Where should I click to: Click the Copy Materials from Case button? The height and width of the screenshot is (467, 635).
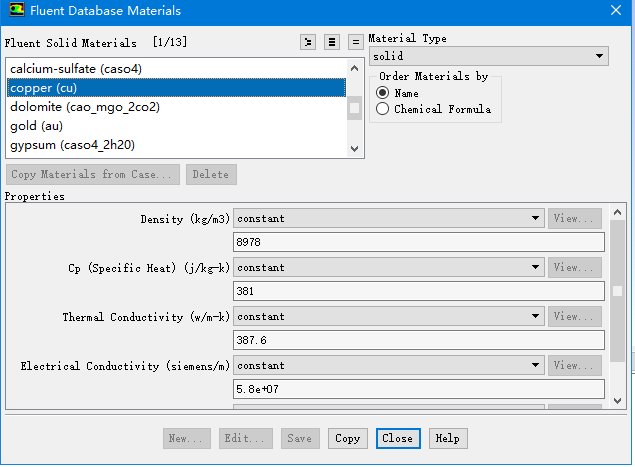point(93,174)
